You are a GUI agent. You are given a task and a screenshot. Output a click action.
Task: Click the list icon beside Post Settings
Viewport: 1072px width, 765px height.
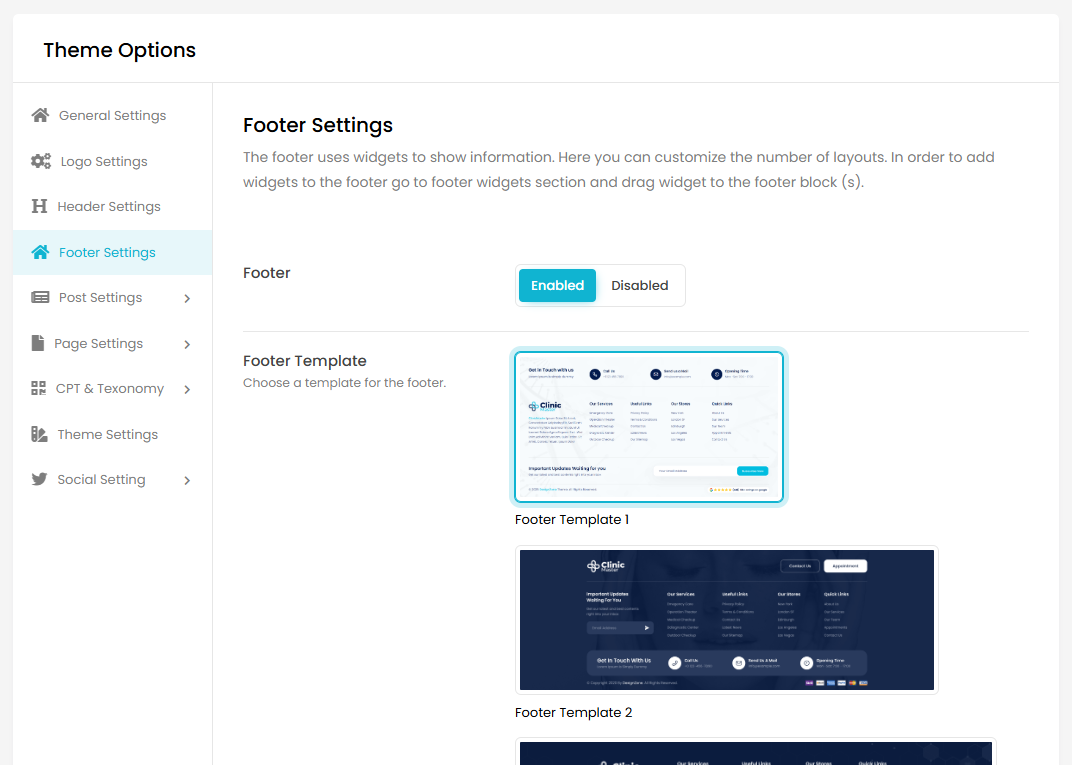[40, 297]
